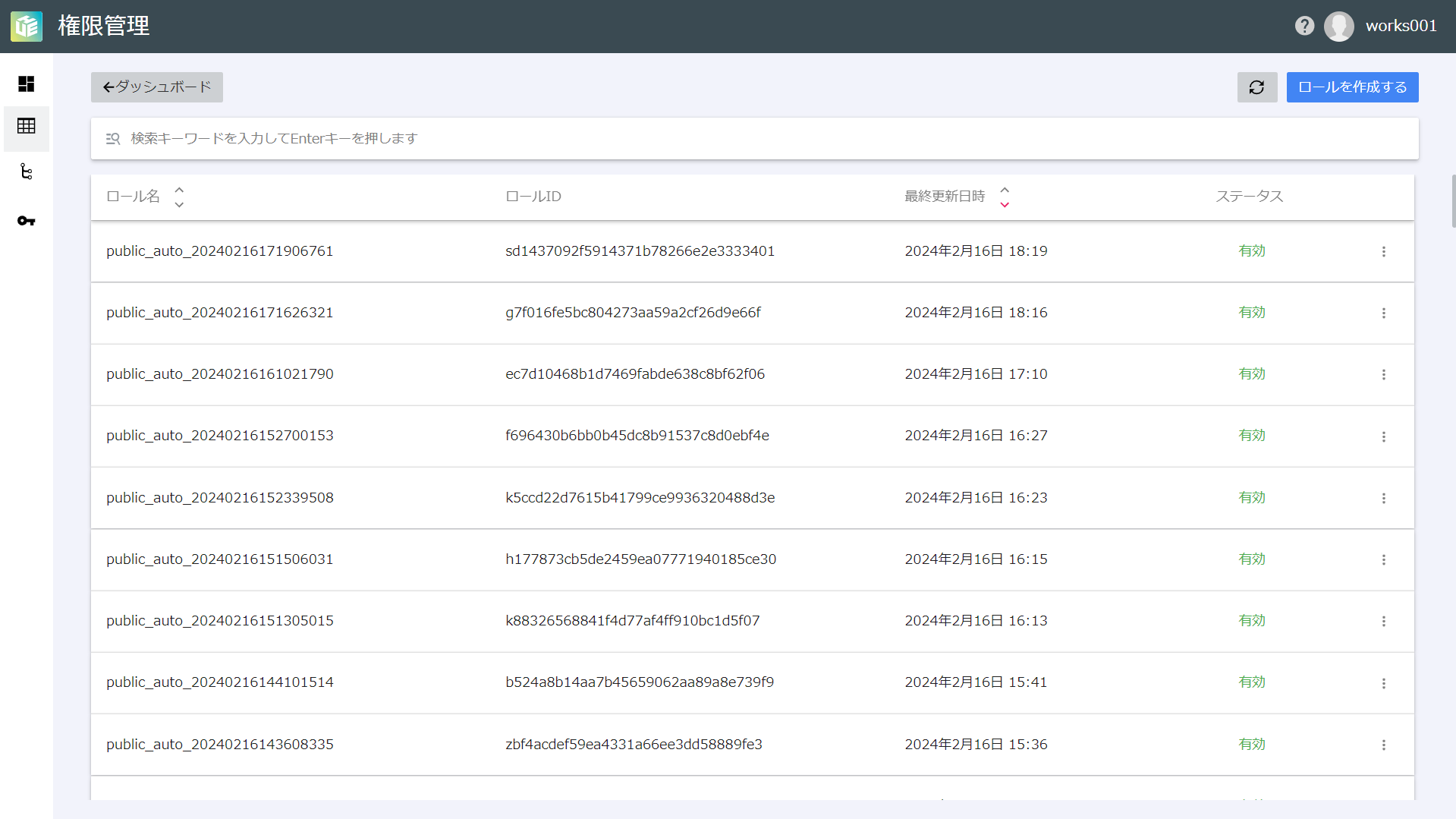Viewport: 1456px width, 819px height.
Task: Open row menu for public_auto_20240216171906761
Action: (x=1384, y=251)
